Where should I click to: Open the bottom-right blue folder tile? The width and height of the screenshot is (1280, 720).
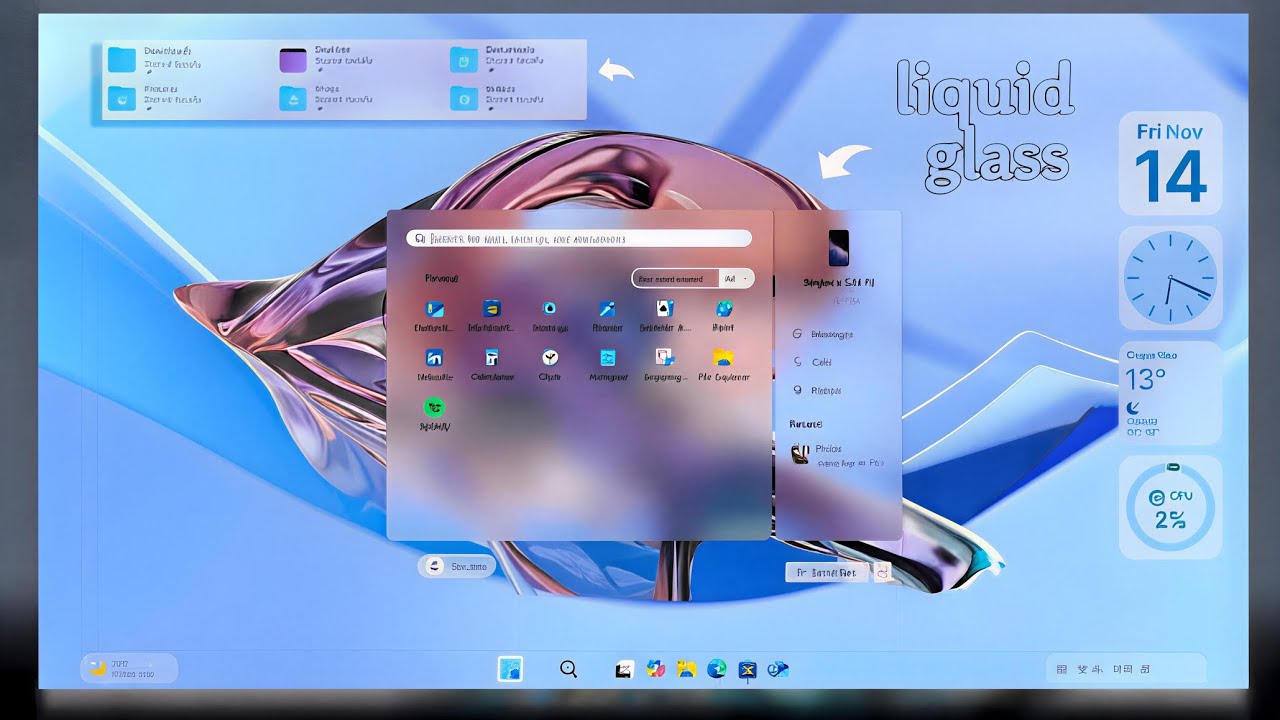click(464, 98)
